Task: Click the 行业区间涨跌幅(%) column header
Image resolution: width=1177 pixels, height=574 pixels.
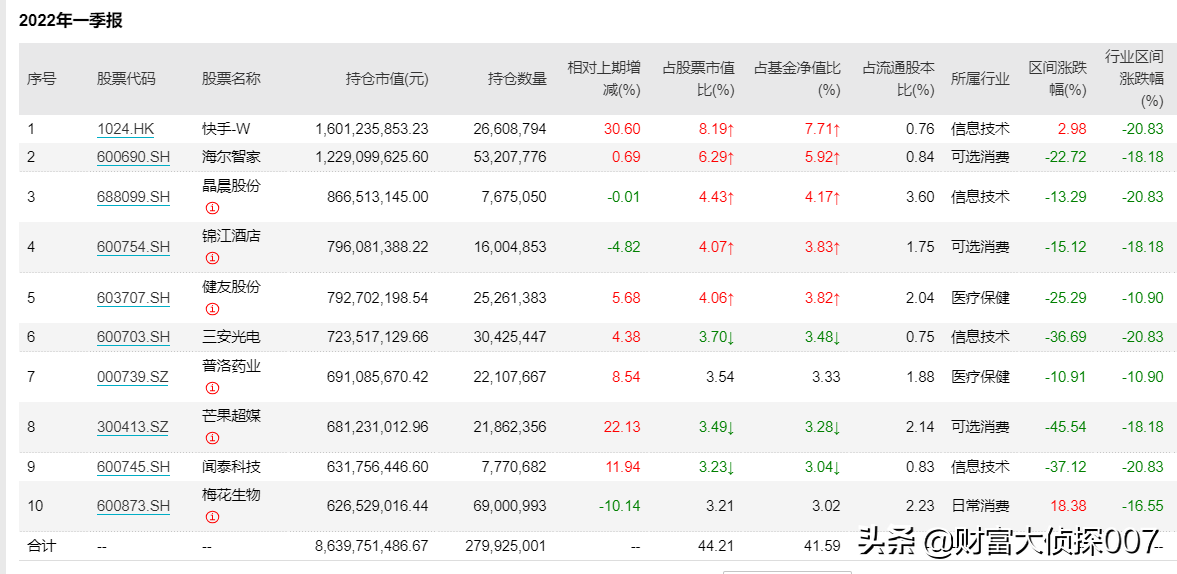Action: (x=1133, y=78)
